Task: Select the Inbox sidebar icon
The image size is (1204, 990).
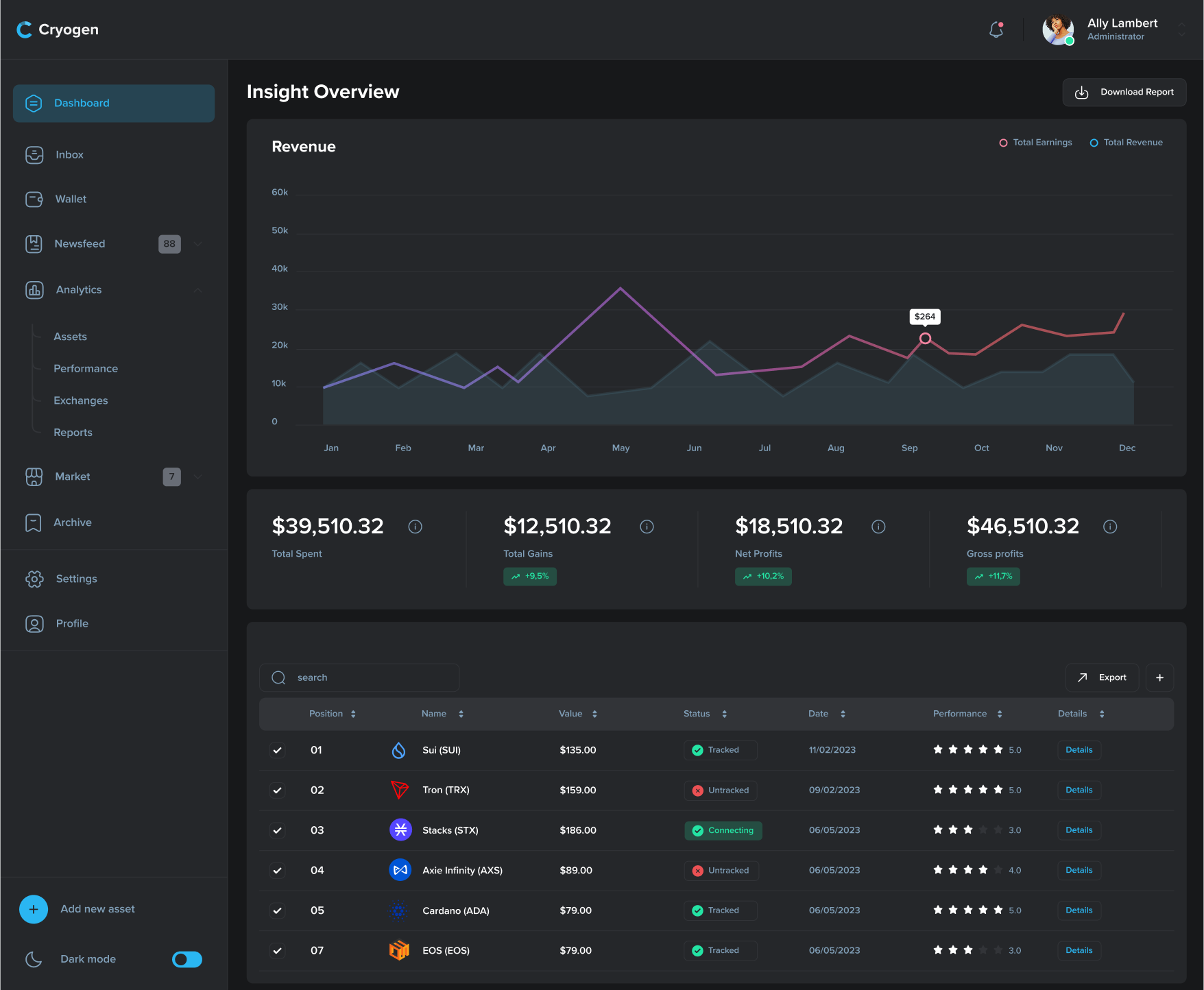Action: (x=34, y=155)
